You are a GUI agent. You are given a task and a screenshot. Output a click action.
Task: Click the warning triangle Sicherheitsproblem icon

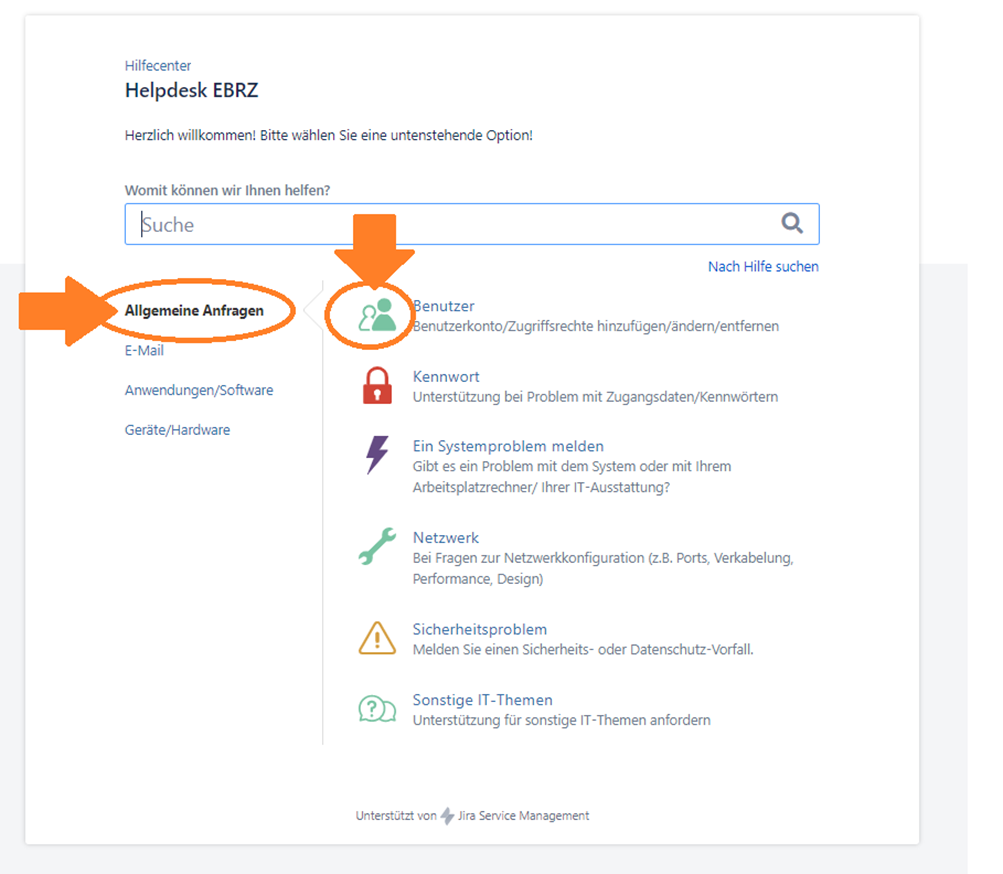tap(377, 638)
